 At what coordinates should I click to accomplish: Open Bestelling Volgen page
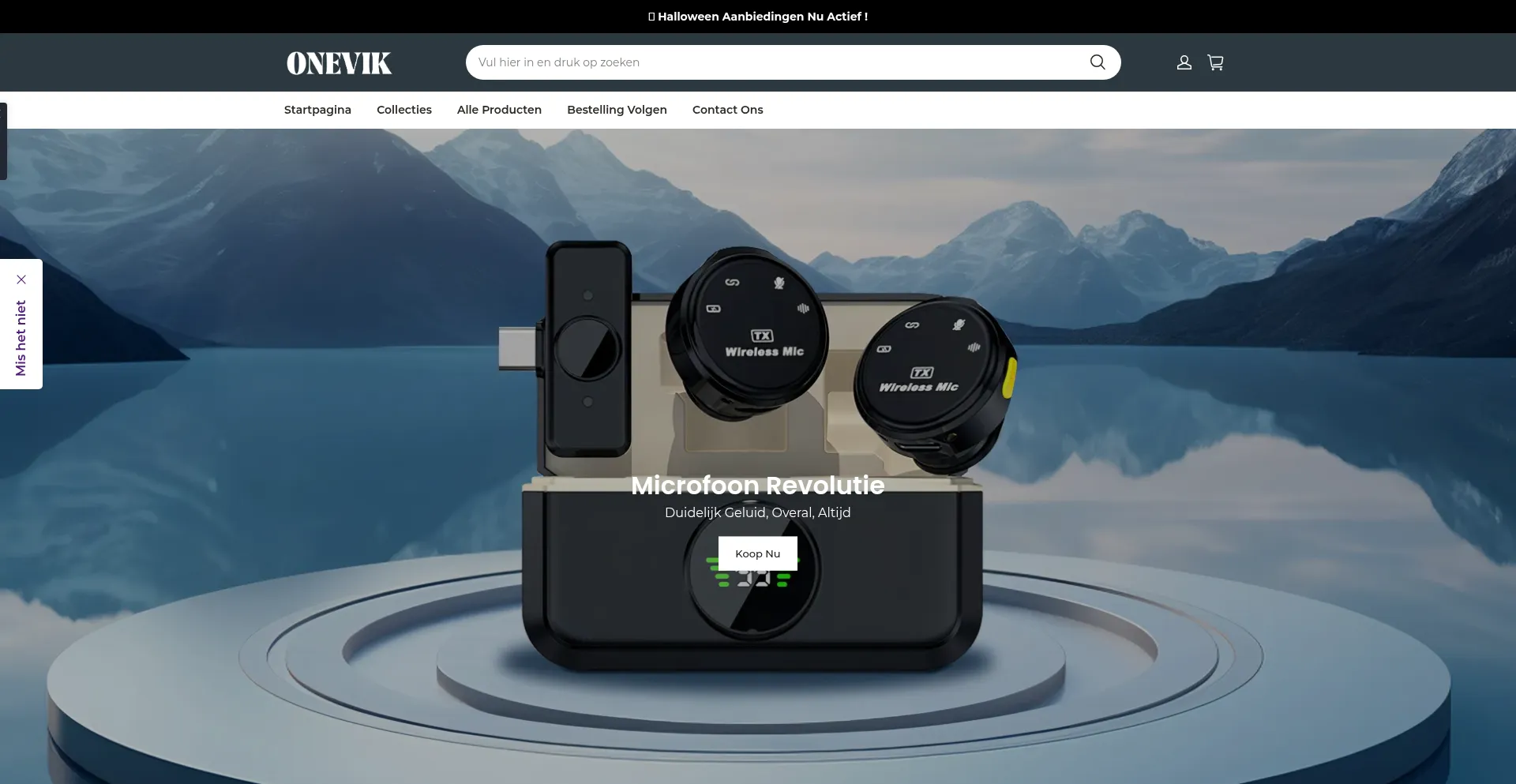617,110
